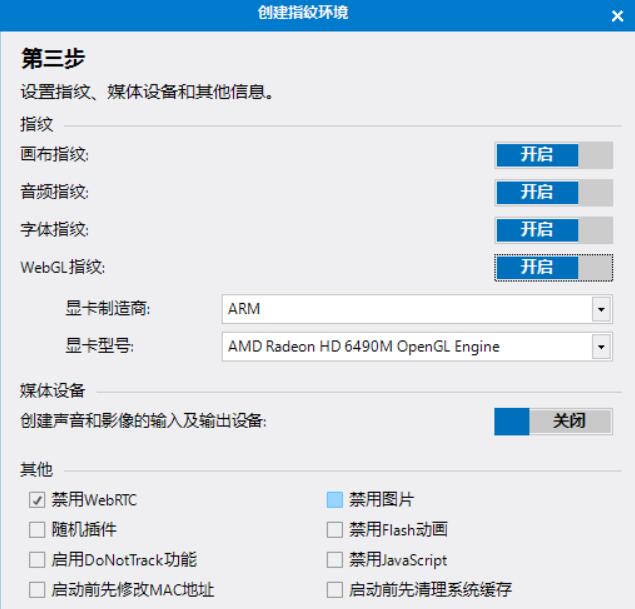Toggle the 音频指纹 switch
The image size is (635, 609).
(x=554, y=193)
